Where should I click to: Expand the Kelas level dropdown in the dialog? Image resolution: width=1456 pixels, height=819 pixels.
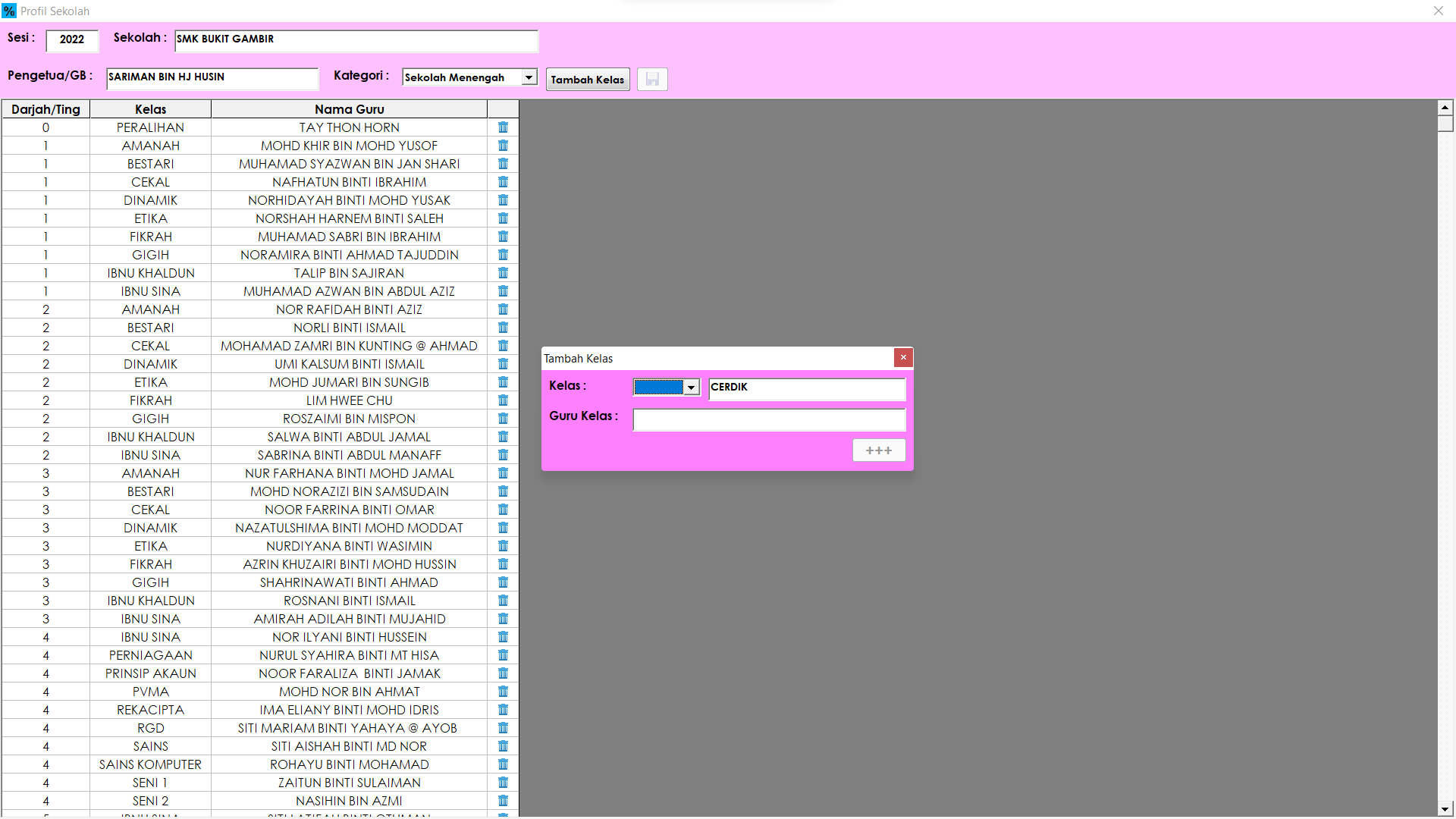(x=691, y=388)
